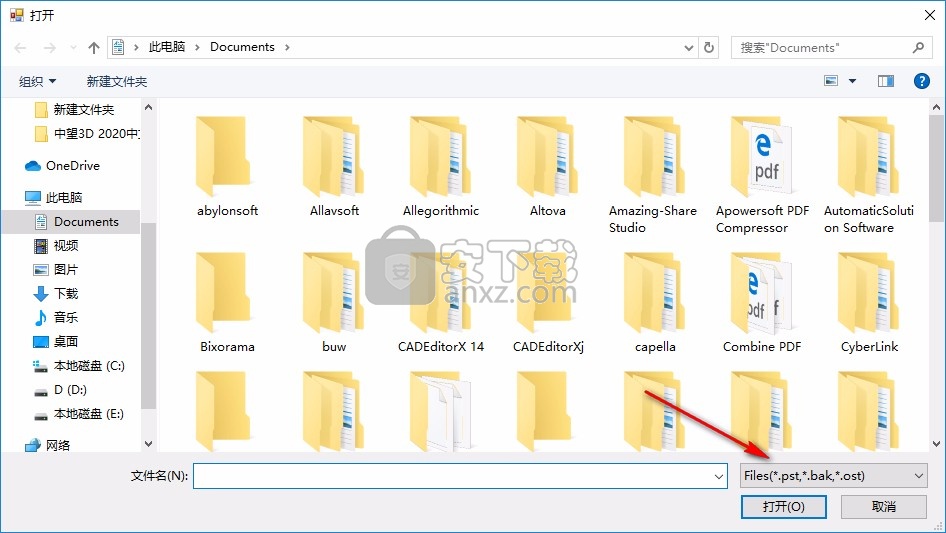The width and height of the screenshot is (946, 533).
Task: Open the file name history dropdown
Action: click(x=719, y=476)
